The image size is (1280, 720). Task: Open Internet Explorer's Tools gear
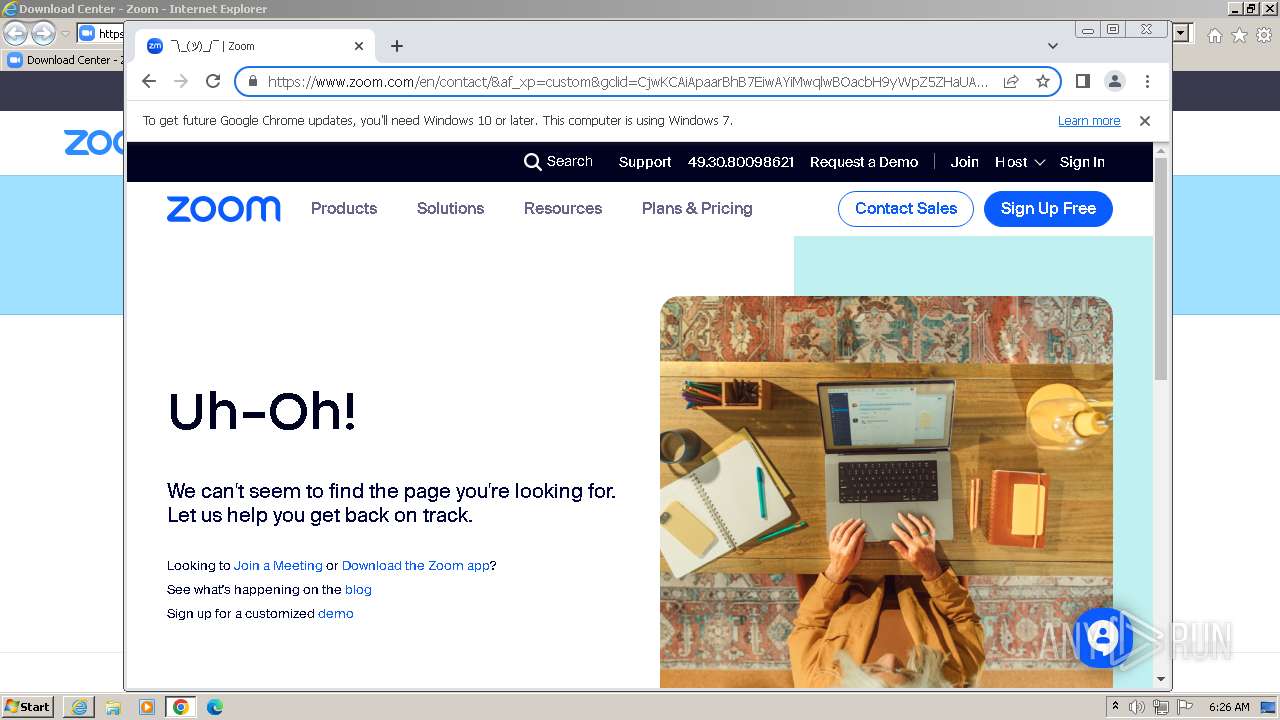1265,35
